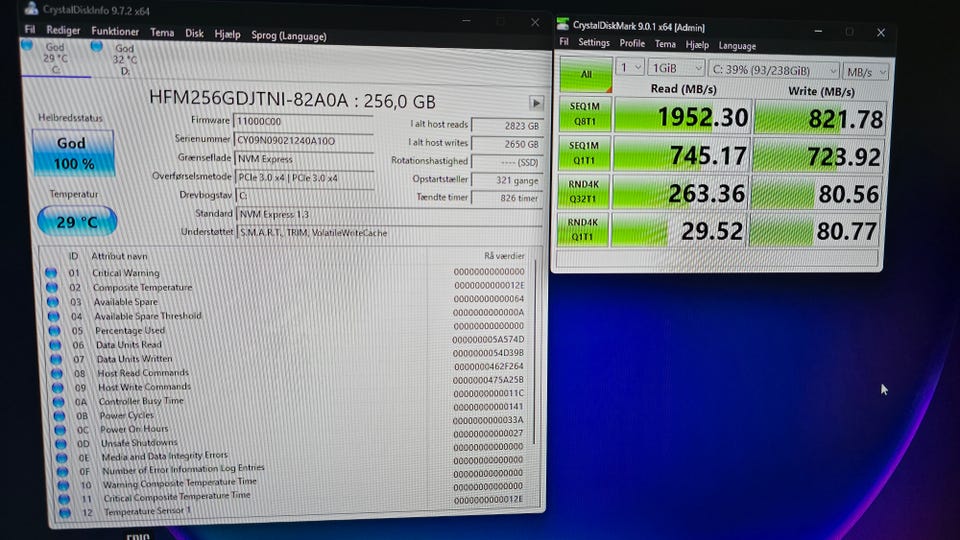Open the test count dropdown showing 1
Viewport: 960px width, 540px height.
coord(630,67)
